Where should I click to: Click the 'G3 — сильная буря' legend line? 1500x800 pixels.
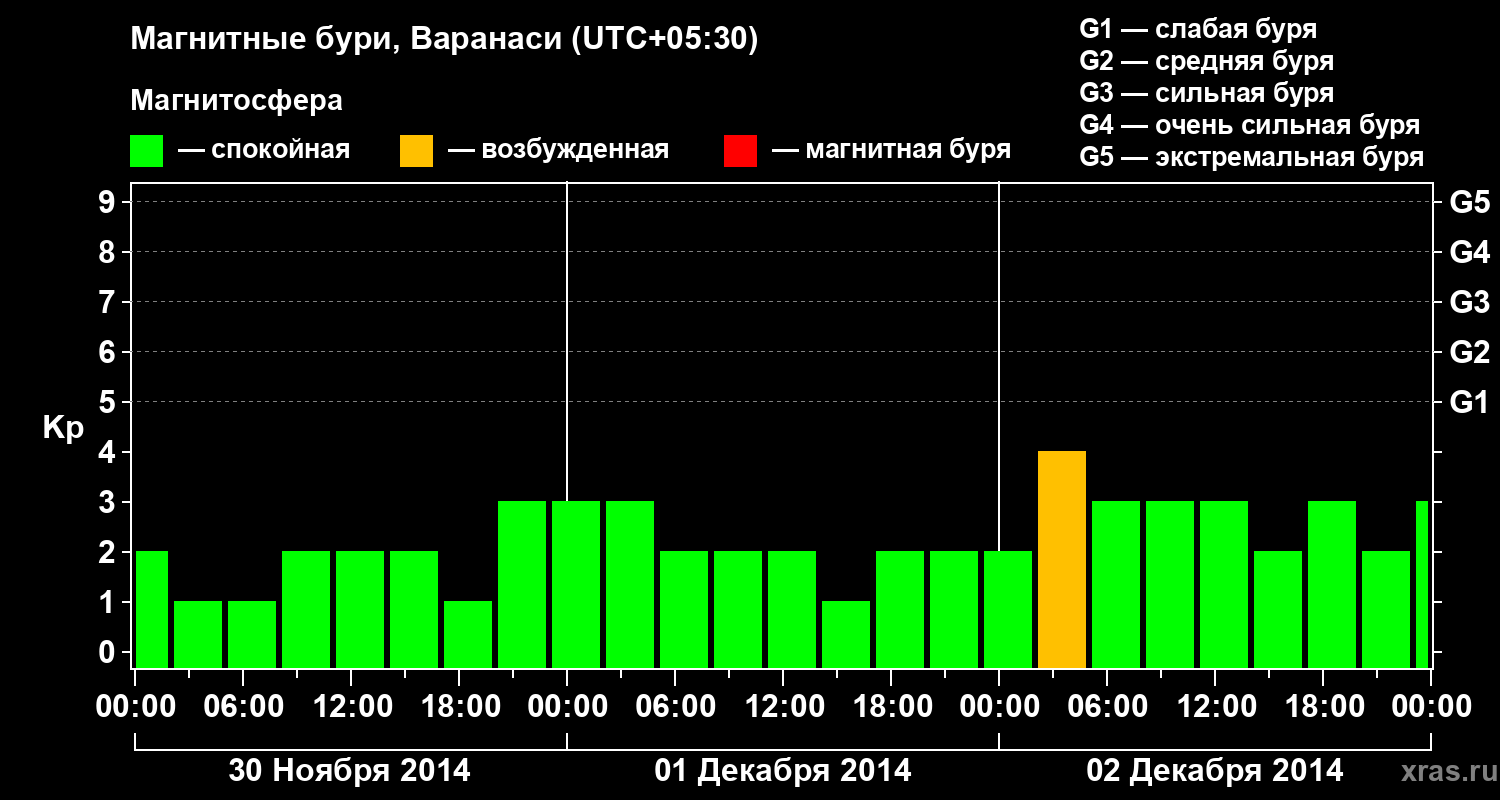point(1206,93)
